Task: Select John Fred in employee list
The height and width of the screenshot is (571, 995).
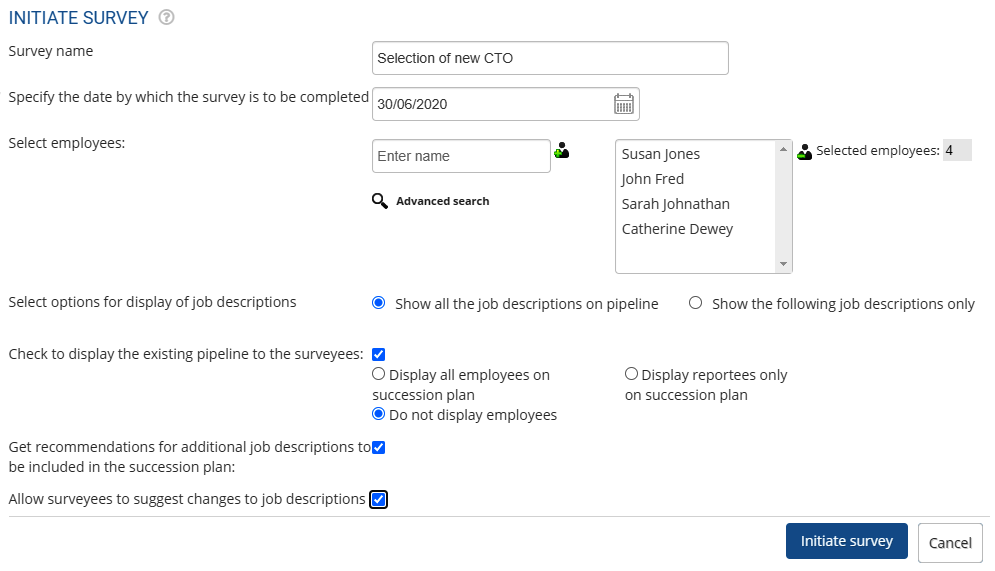Action: click(652, 179)
